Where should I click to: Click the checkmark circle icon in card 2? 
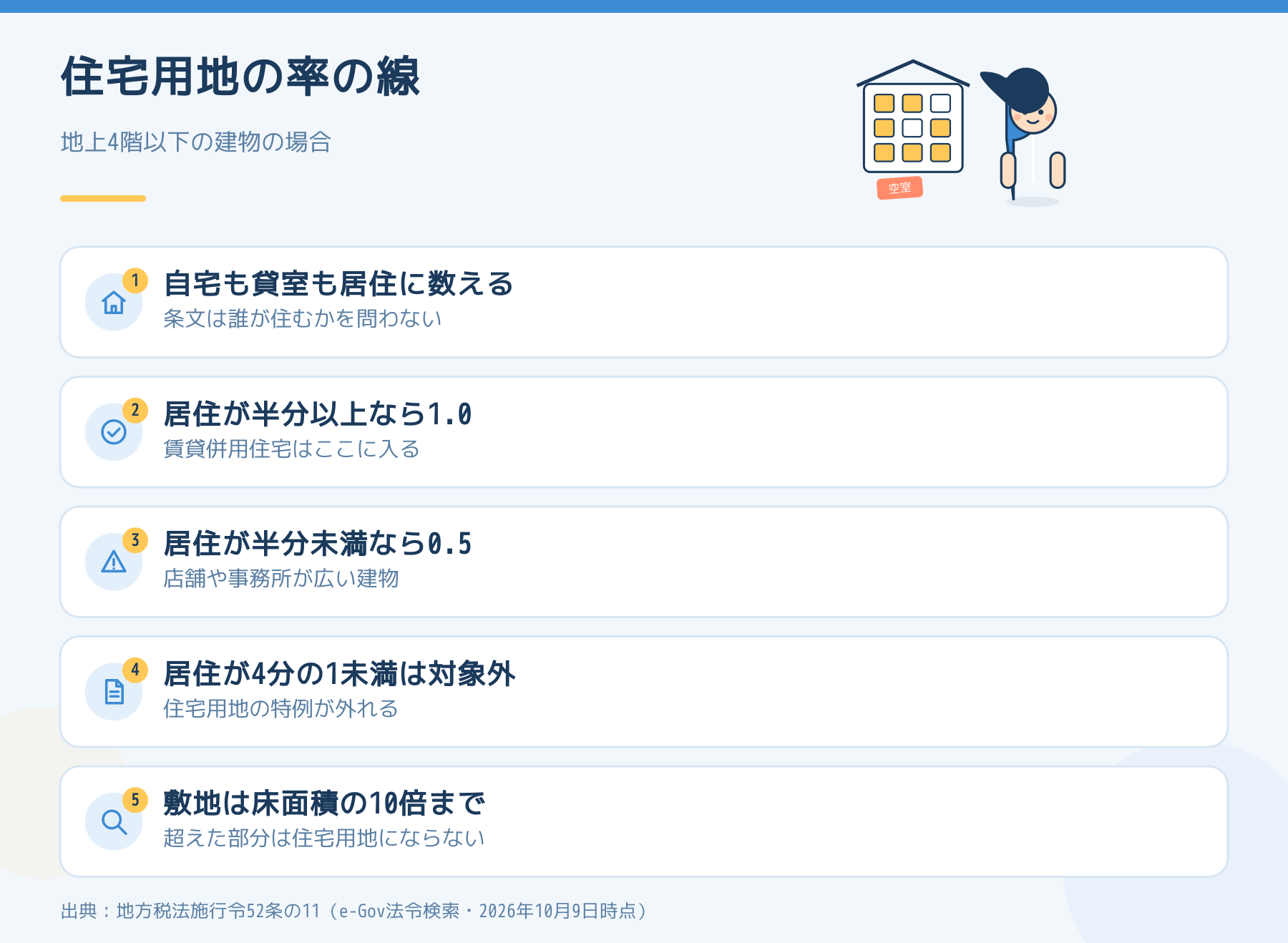[x=114, y=432]
